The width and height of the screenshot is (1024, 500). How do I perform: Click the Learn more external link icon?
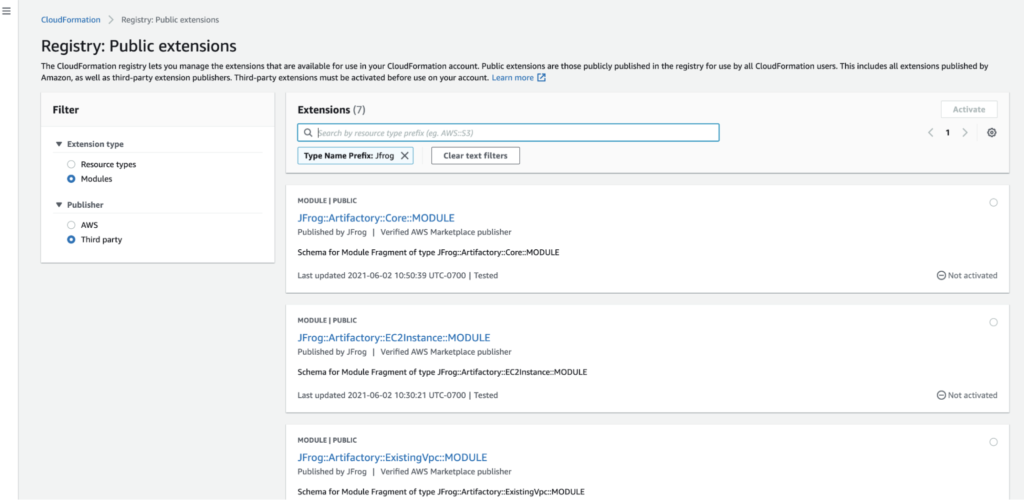pyautogui.click(x=541, y=78)
